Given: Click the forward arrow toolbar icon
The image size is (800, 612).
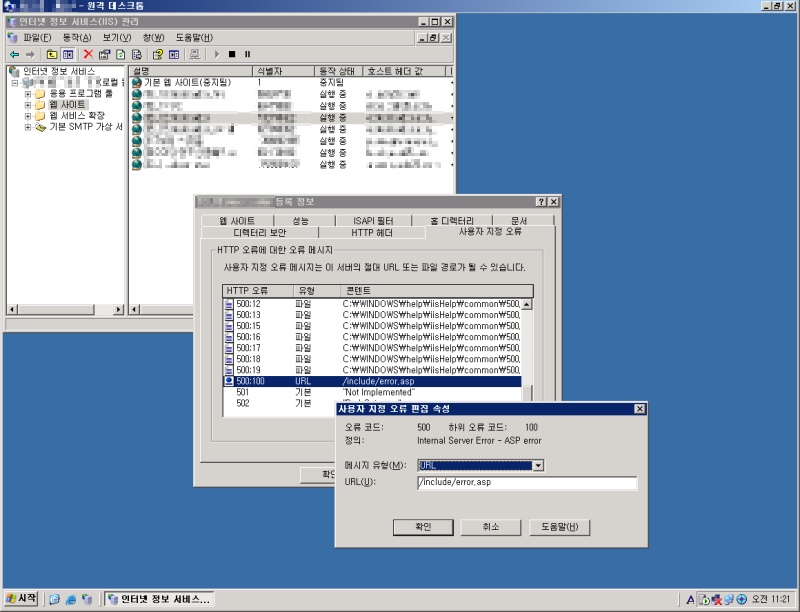Looking at the screenshot, I should point(30,54).
